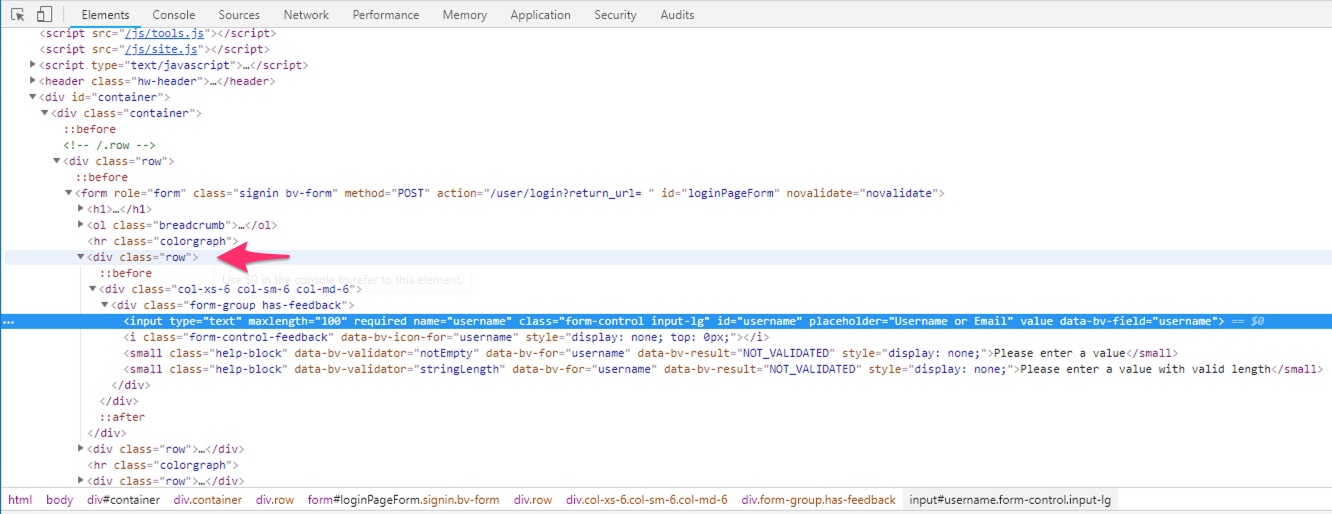This screenshot has width=1332, height=514.
Task: Select the ::after pseudo element row
Action: [122, 417]
